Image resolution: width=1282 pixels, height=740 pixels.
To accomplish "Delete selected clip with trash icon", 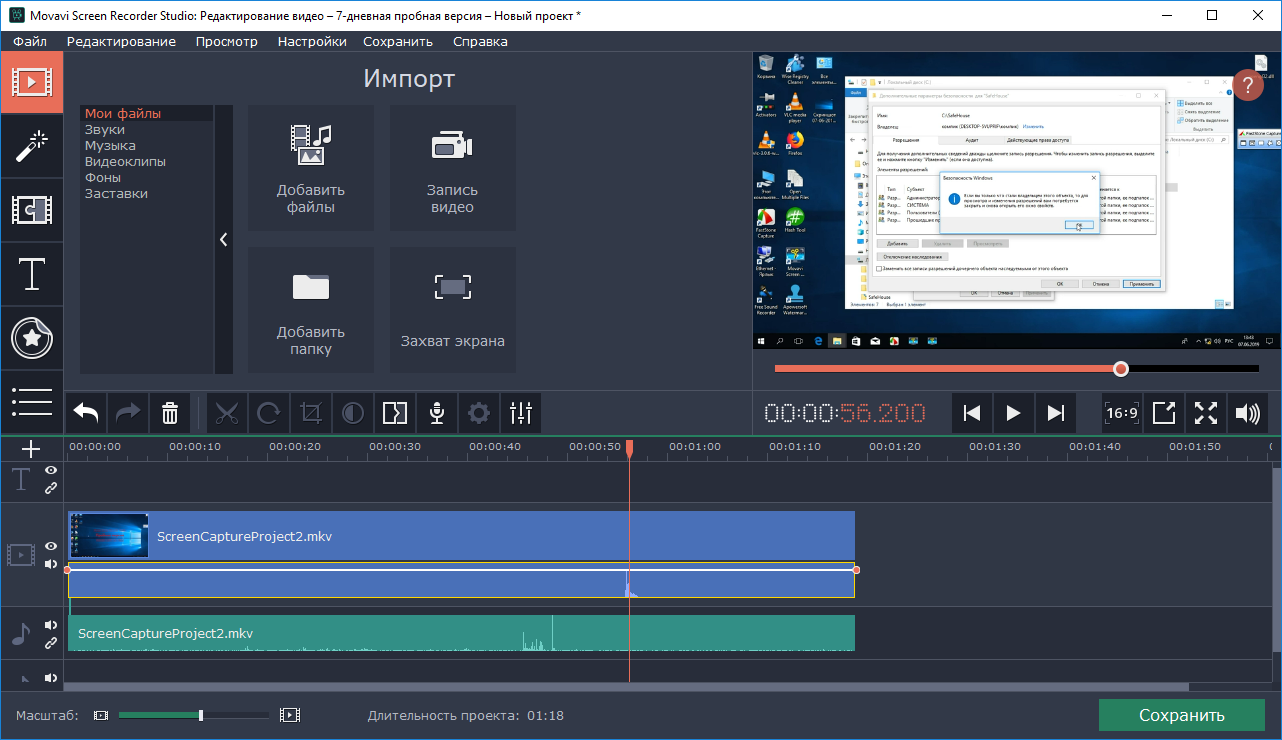I will [x=170, y=412].
